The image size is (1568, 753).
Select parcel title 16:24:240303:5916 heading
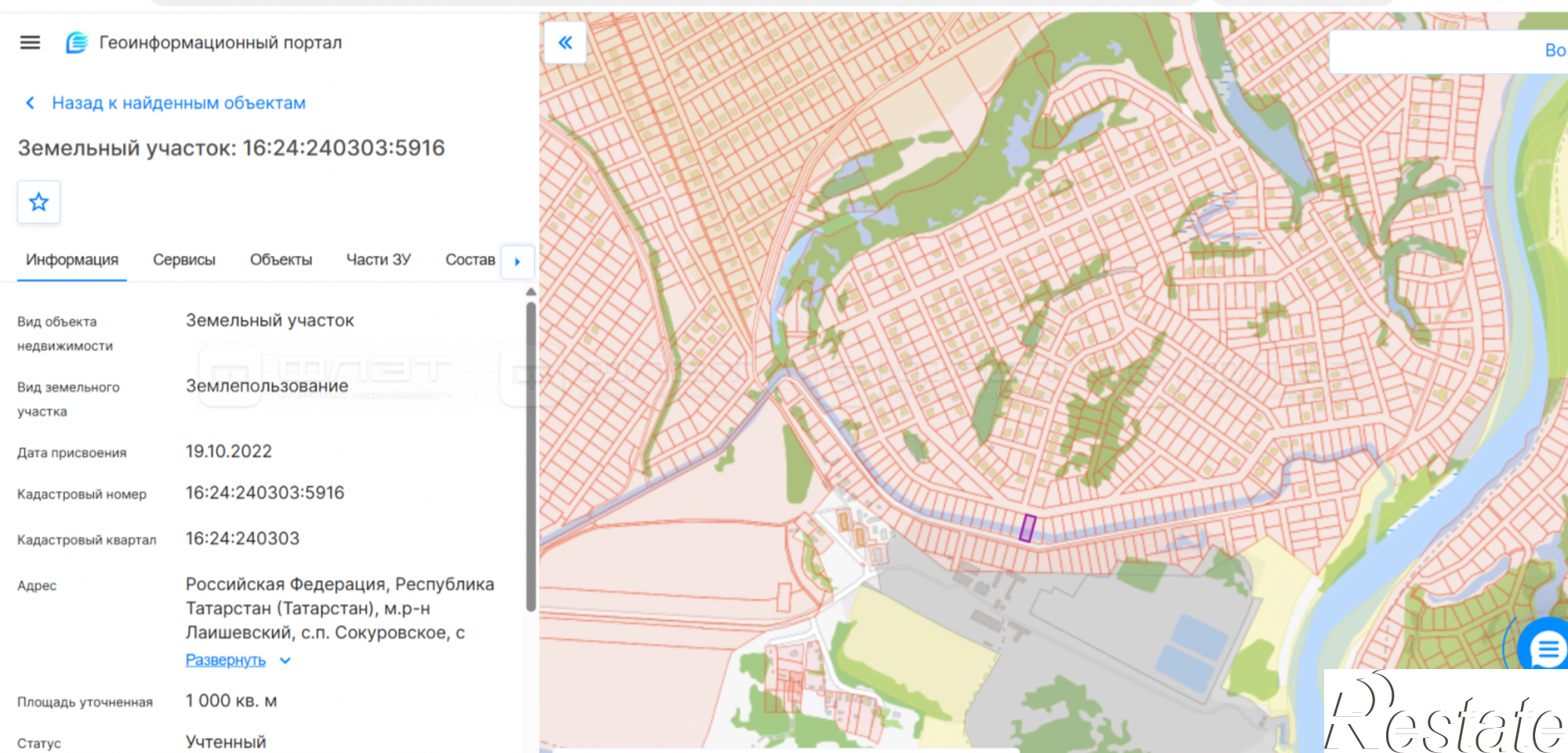[231, 148]
